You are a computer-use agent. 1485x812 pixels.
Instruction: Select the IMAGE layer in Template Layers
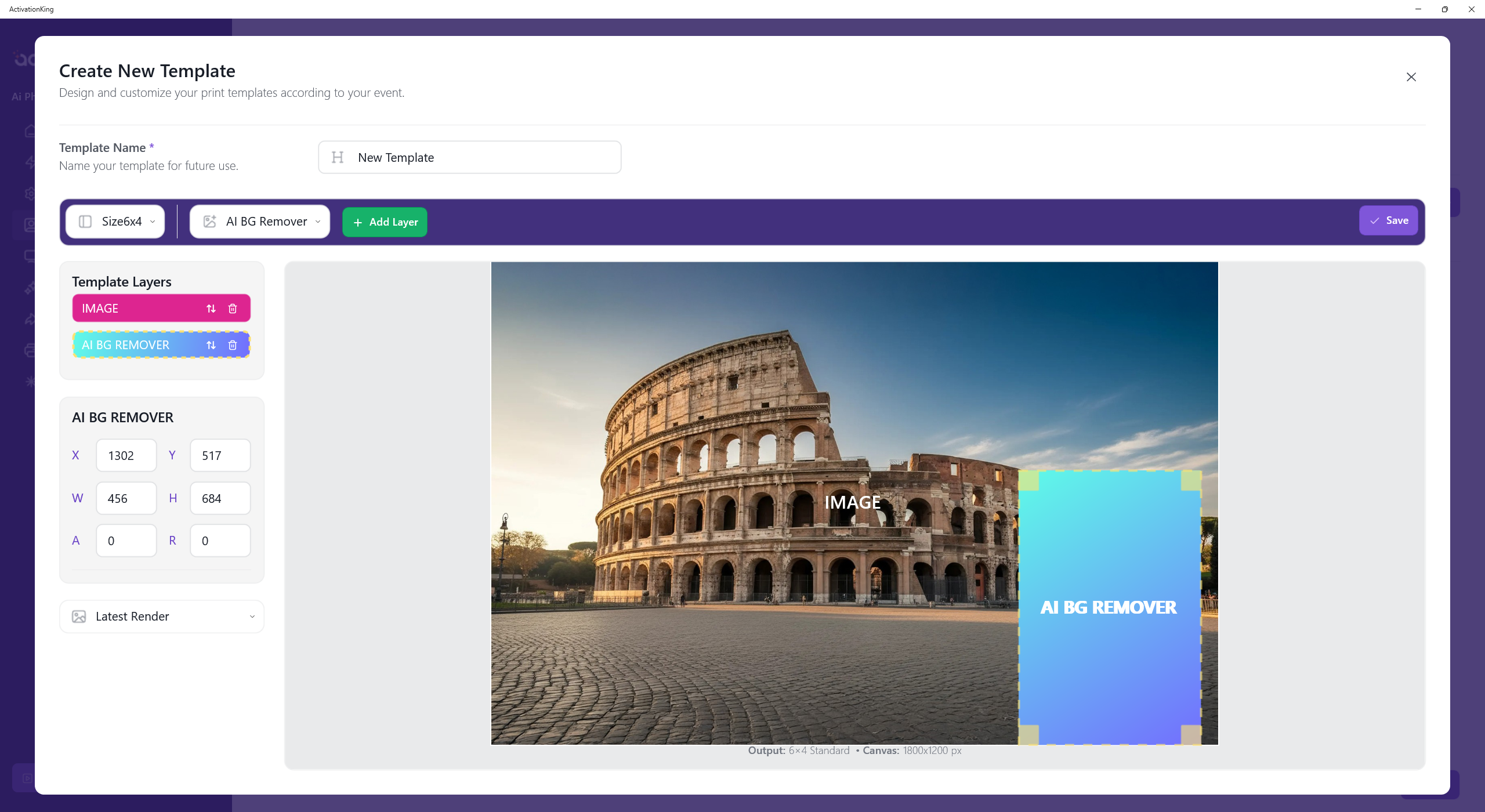[133, 309]
